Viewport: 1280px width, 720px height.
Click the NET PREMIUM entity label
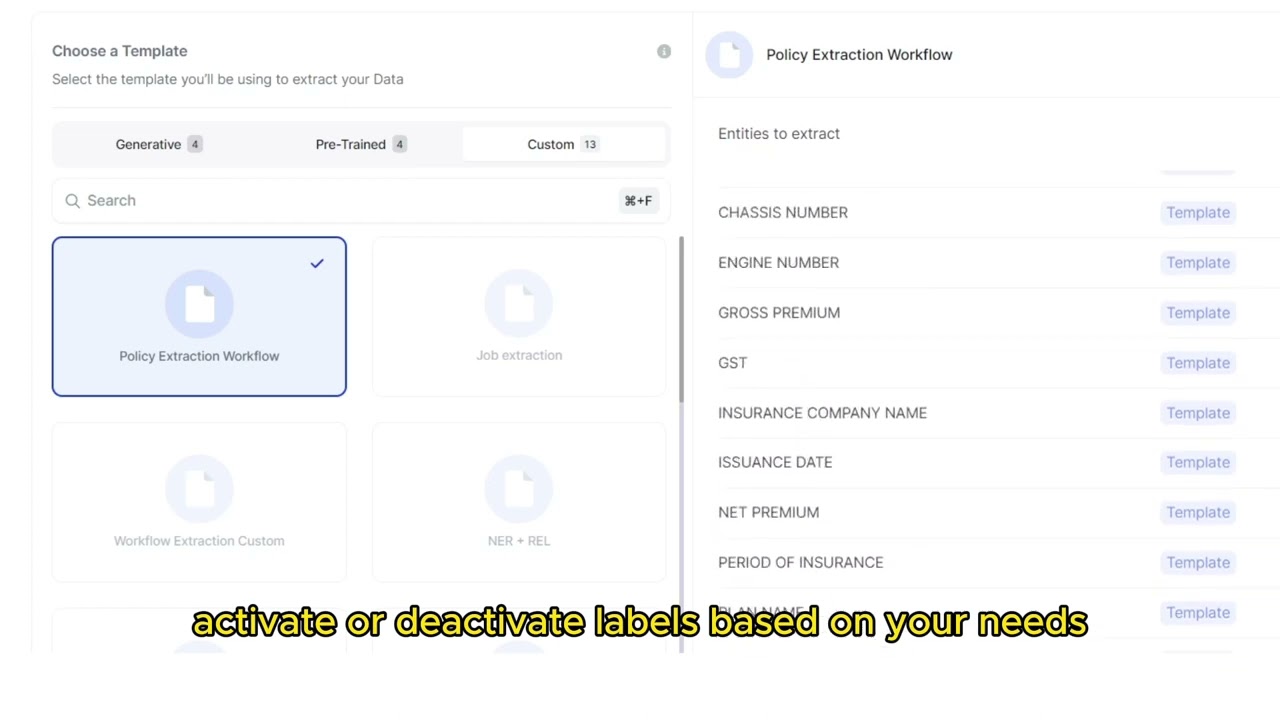tap(768, 512)
